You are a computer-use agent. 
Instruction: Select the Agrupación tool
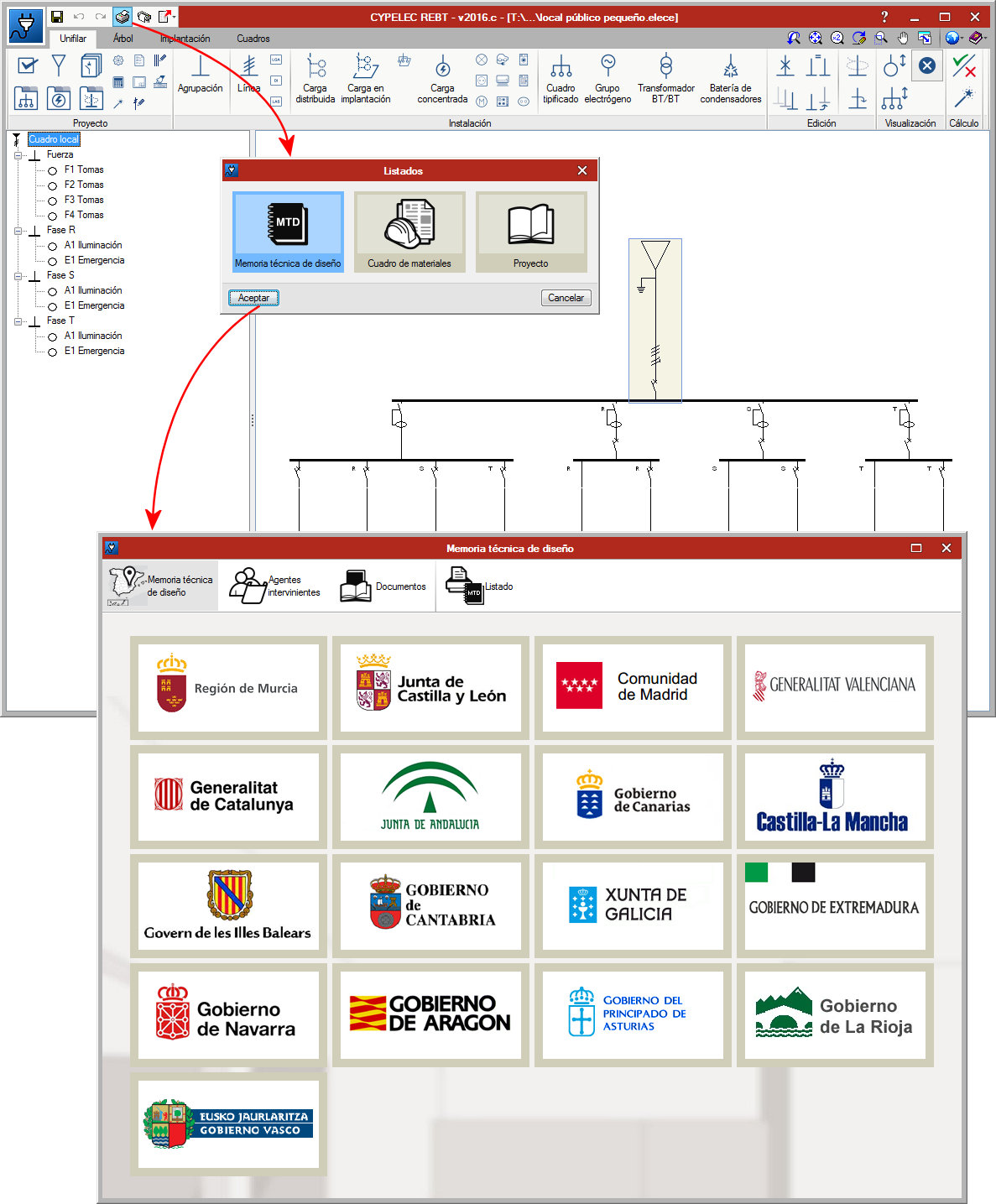[x=200, y=74]
